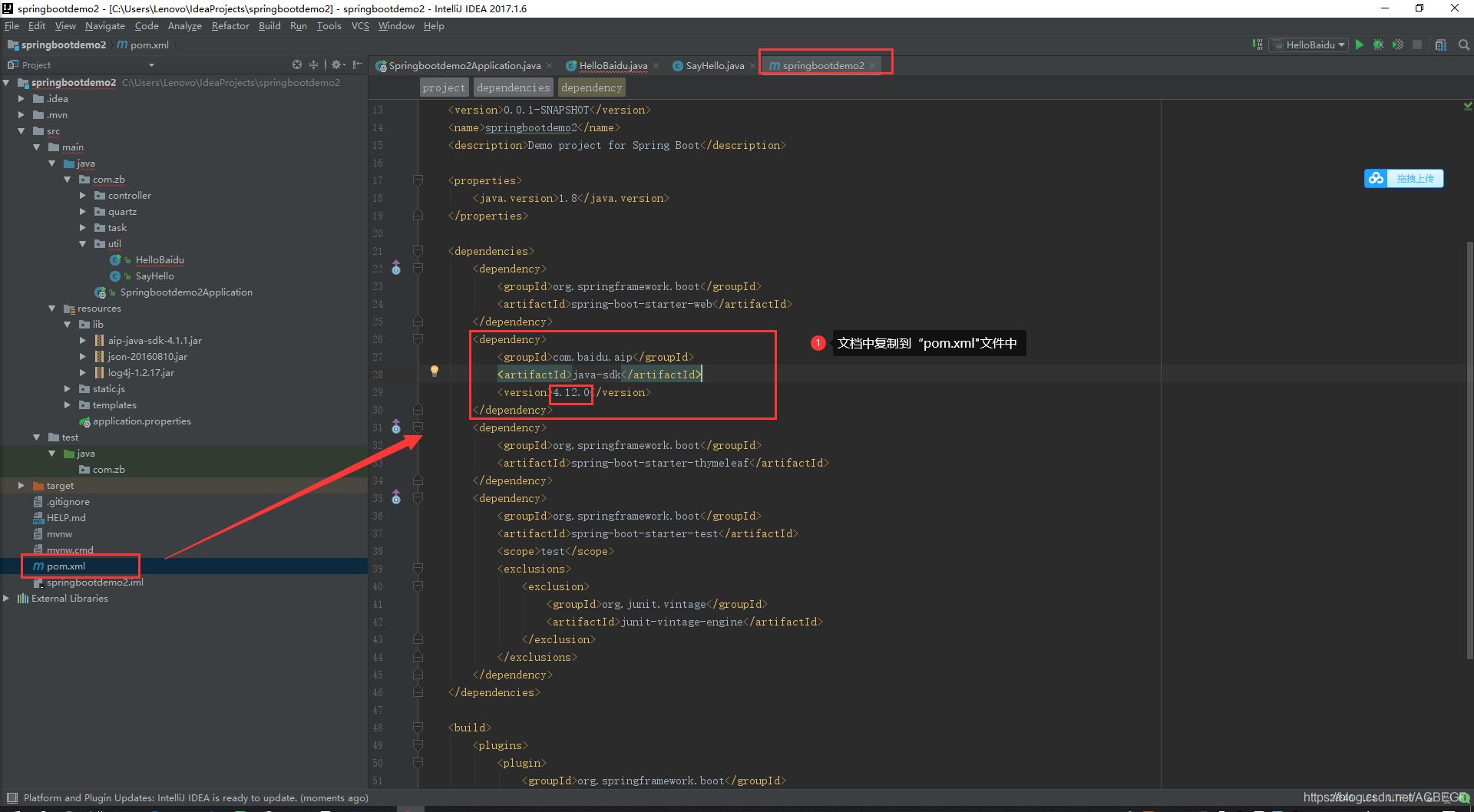Open the VCS menu
This screenshot has height=812, width=1474.
360,26
